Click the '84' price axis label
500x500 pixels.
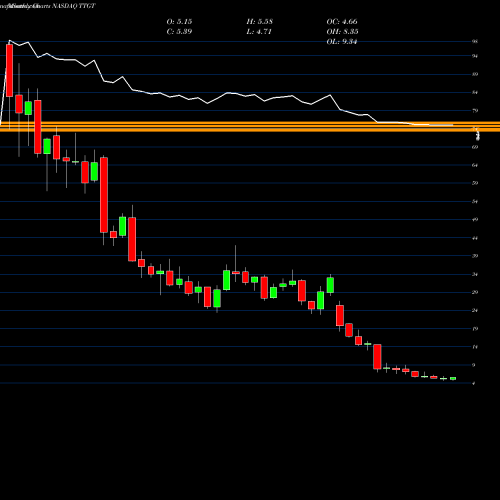(475, 93)
